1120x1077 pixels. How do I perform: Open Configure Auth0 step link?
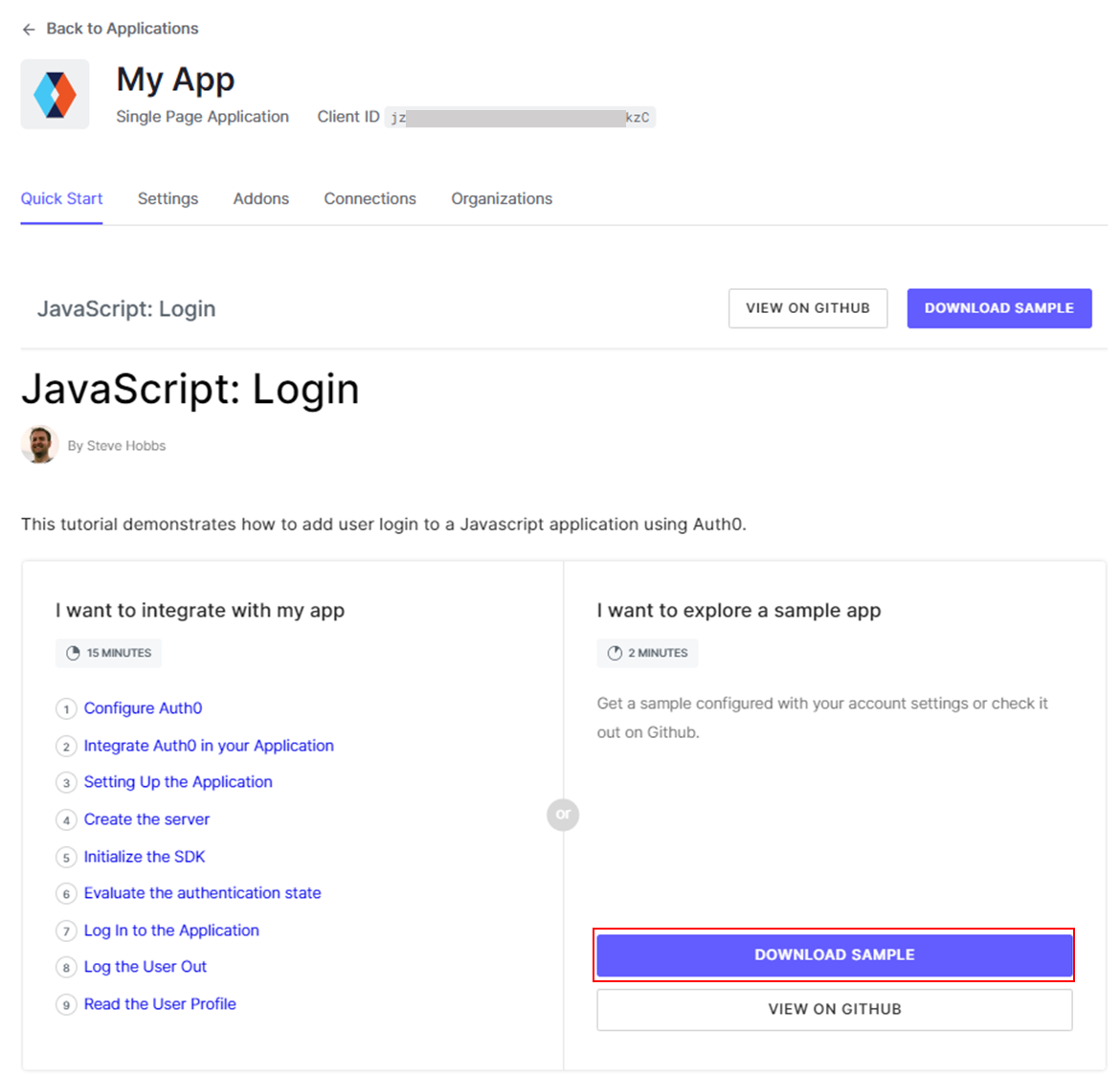pyautogui.click(x=143, y=707)
